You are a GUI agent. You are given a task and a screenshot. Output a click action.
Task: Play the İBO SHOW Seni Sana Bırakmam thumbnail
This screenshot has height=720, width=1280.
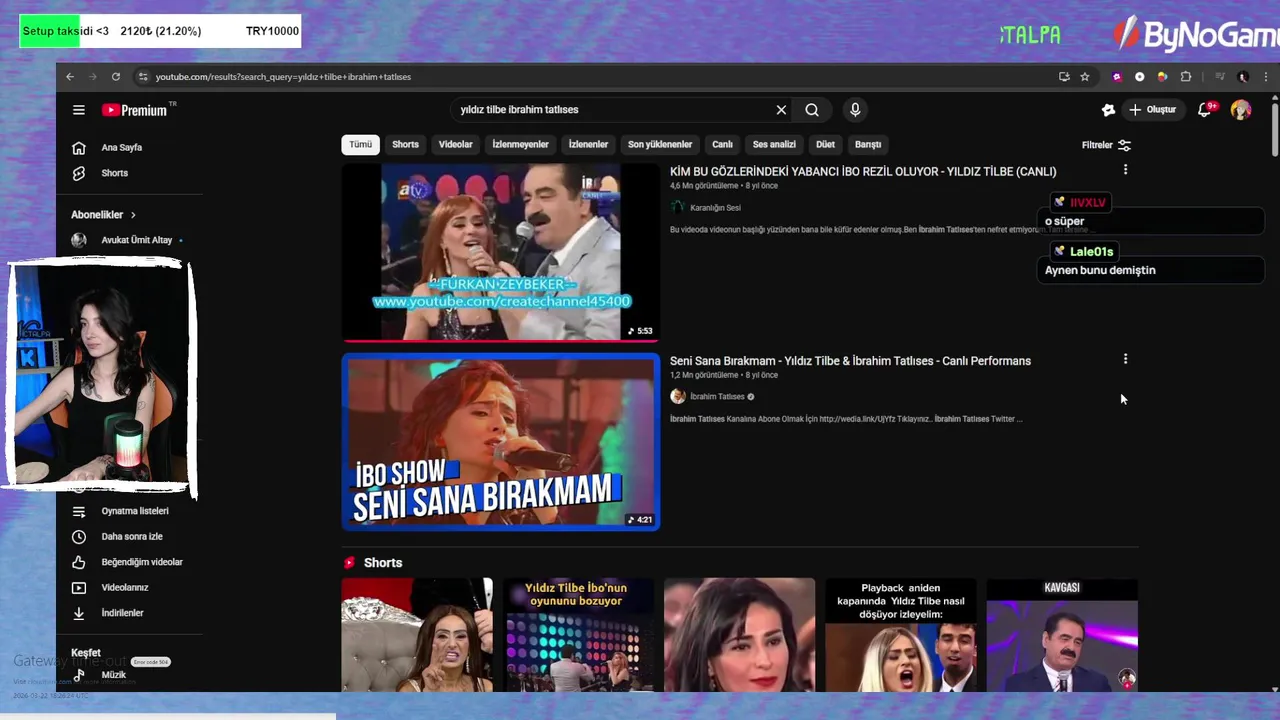tap(500, 442)
